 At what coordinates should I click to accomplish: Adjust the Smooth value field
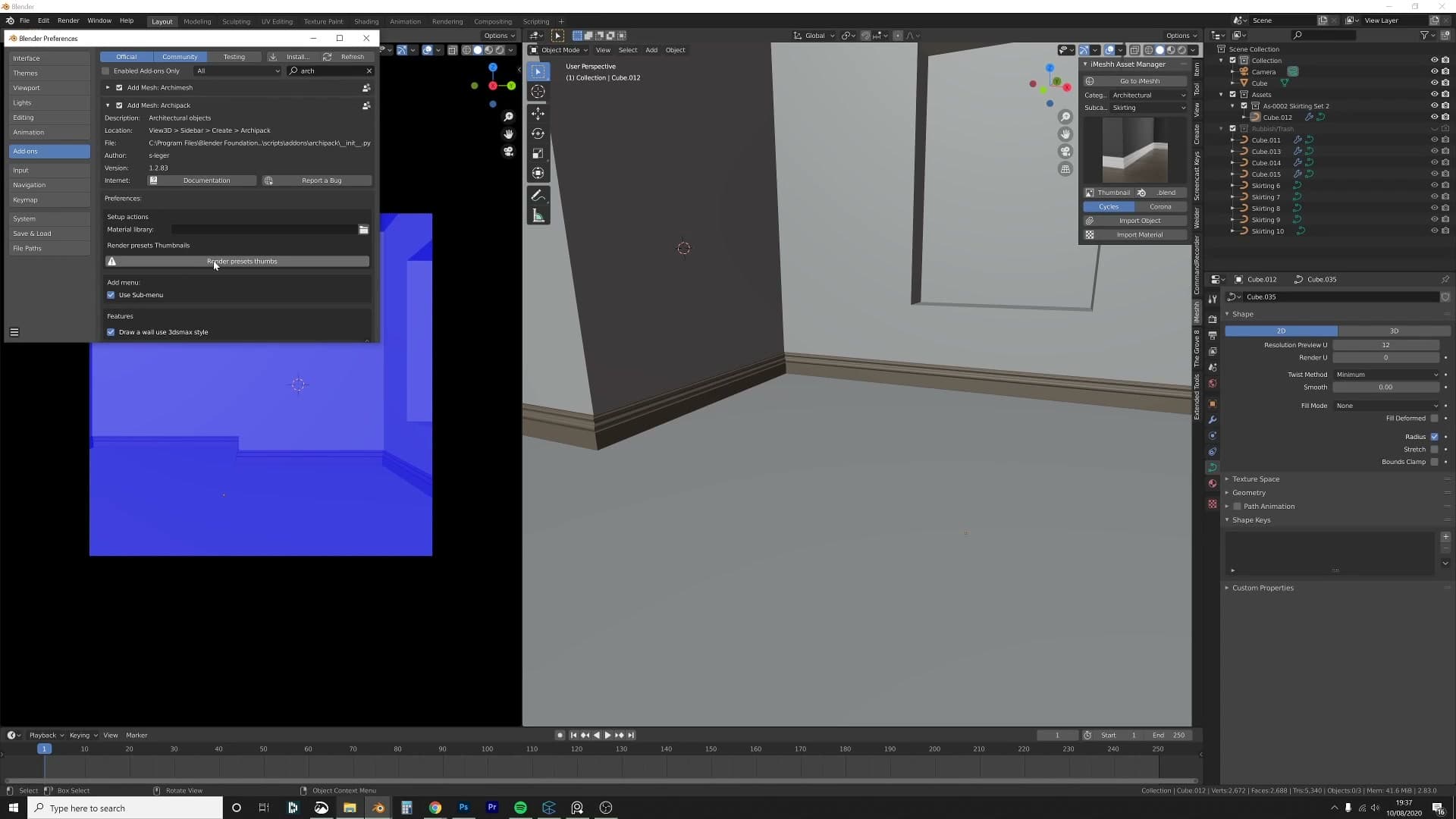click(1386, 388)
